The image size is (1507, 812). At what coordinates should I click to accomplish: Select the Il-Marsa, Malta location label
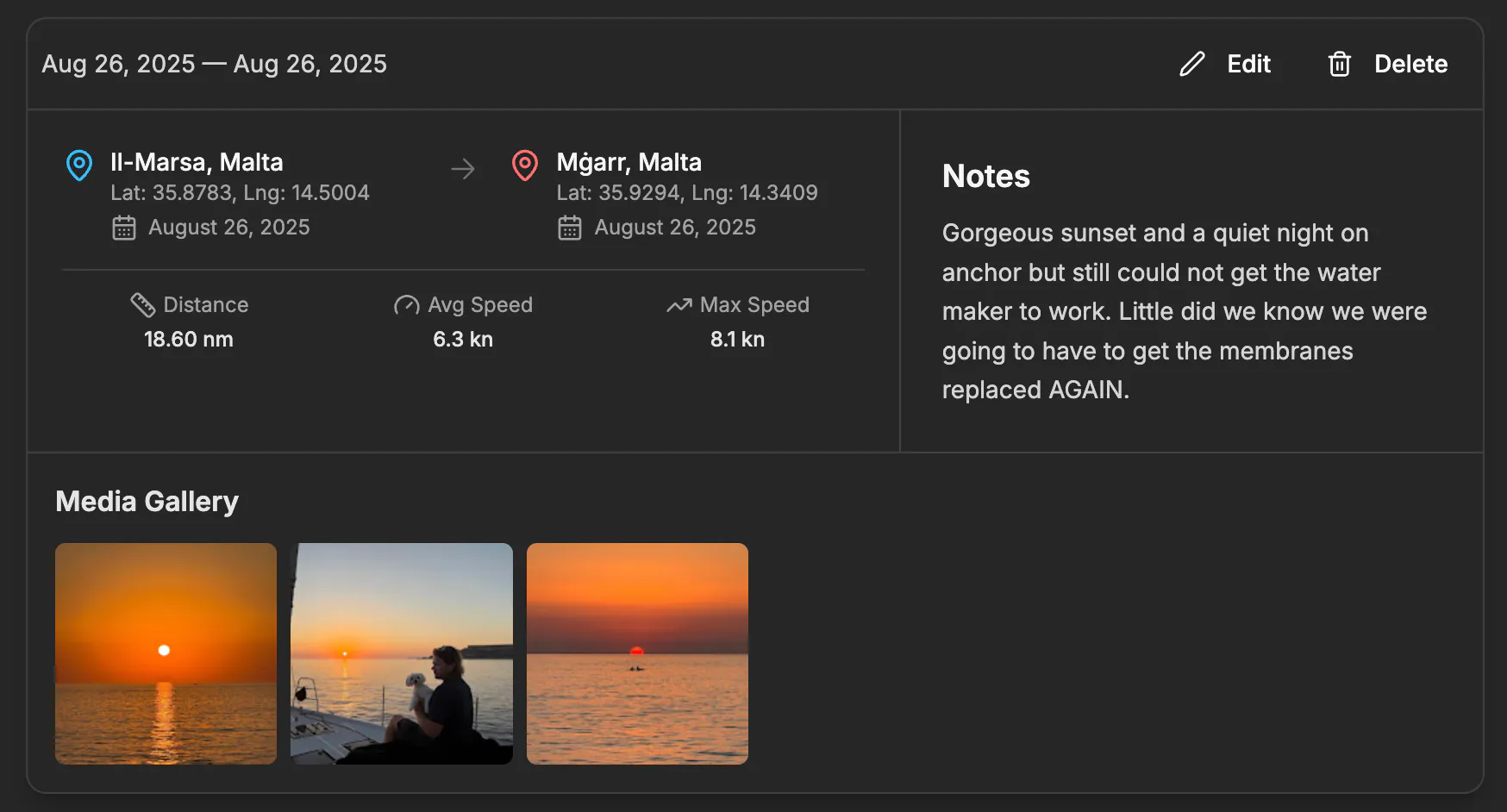[197, 161]
